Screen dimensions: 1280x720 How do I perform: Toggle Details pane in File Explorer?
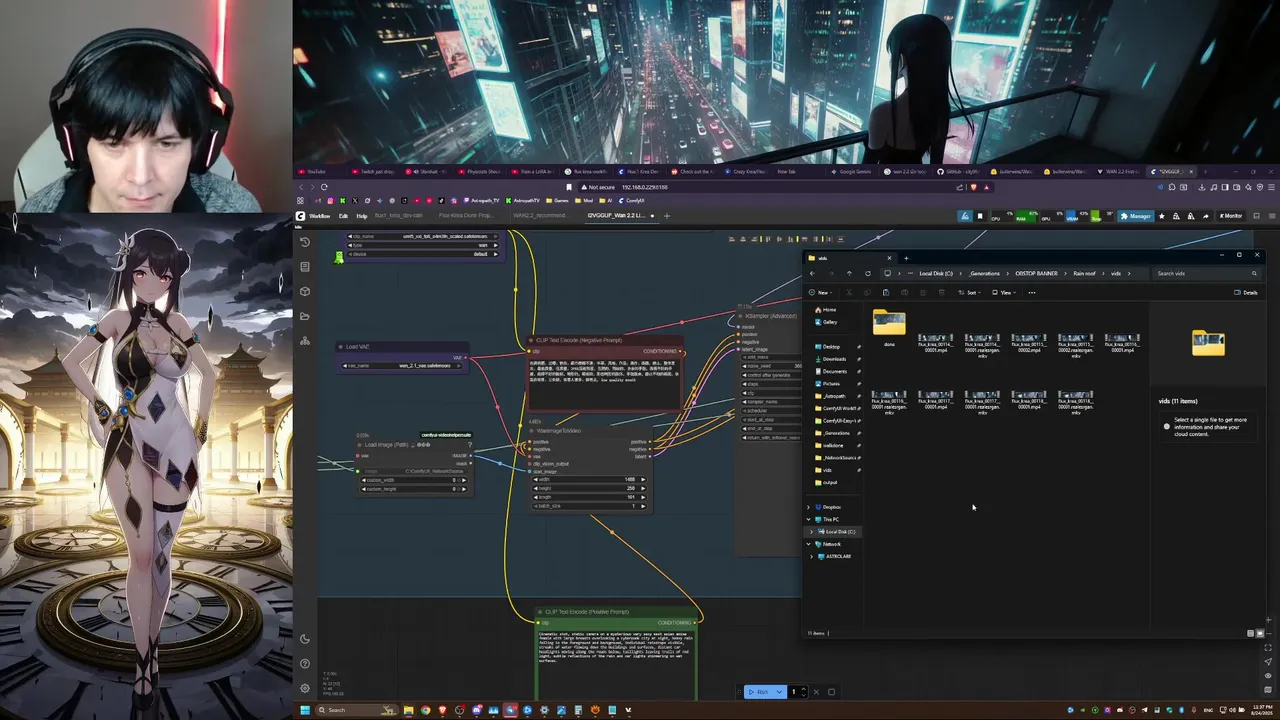(x=1246, y=293)
